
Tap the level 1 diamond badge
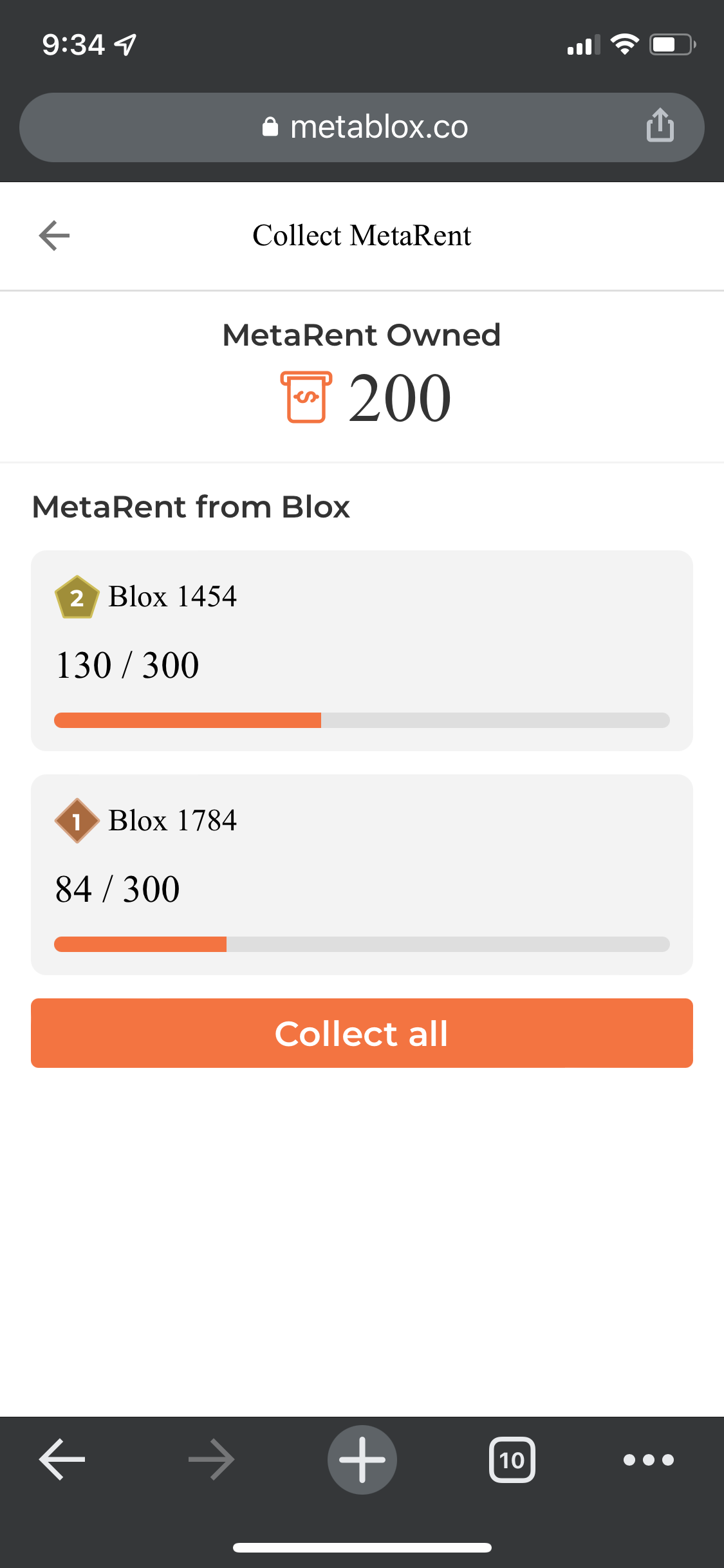click(x=77, y=821)
